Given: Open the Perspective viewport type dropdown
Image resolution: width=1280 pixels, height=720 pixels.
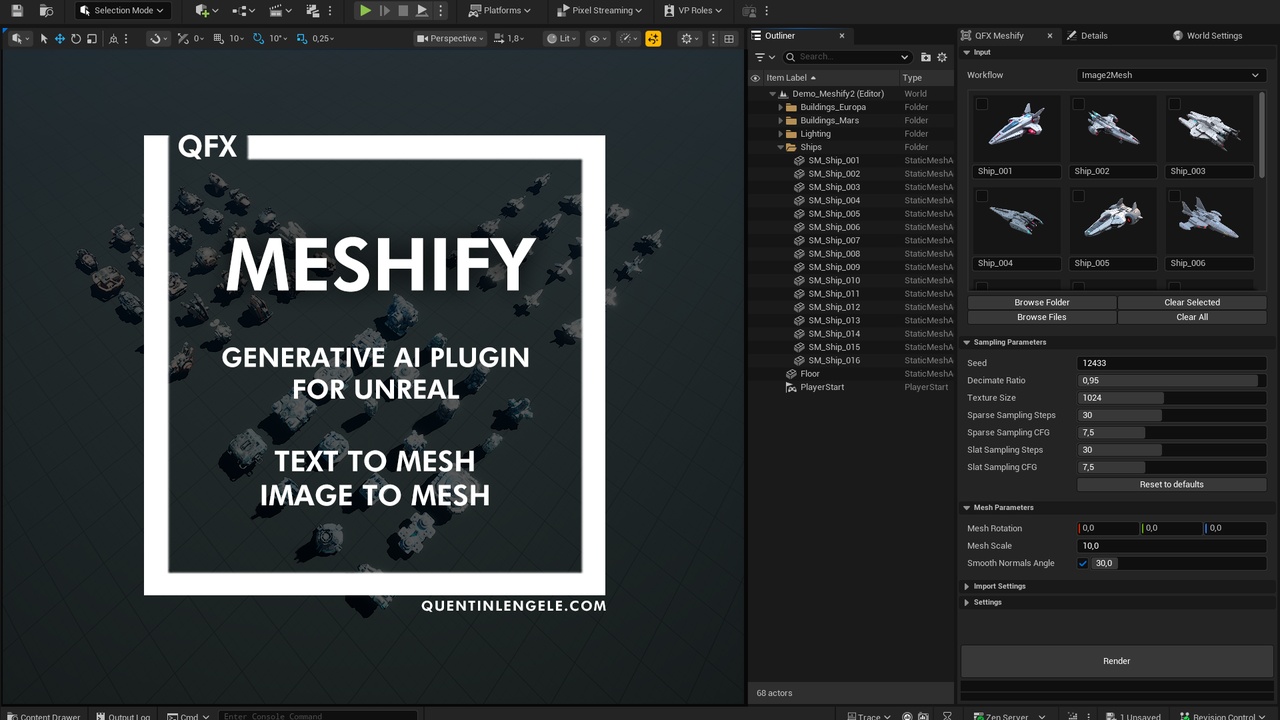Looking at the screenshot, I should (x=450, y=38).
